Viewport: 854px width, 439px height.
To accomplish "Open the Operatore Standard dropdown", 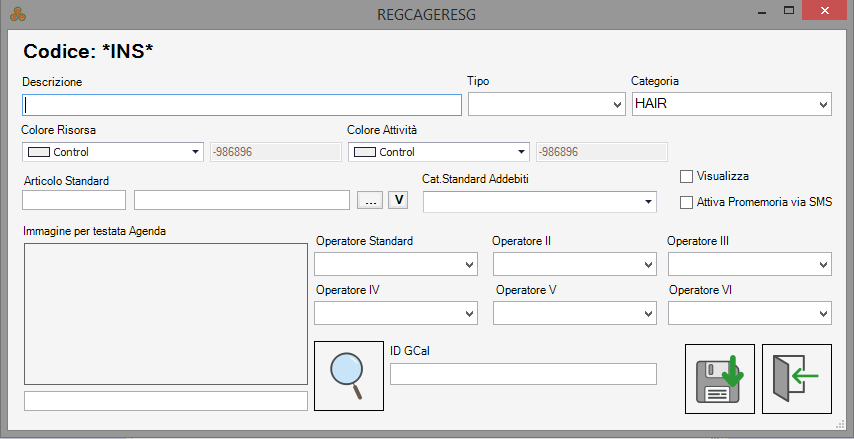I will [x=396, y=264].
